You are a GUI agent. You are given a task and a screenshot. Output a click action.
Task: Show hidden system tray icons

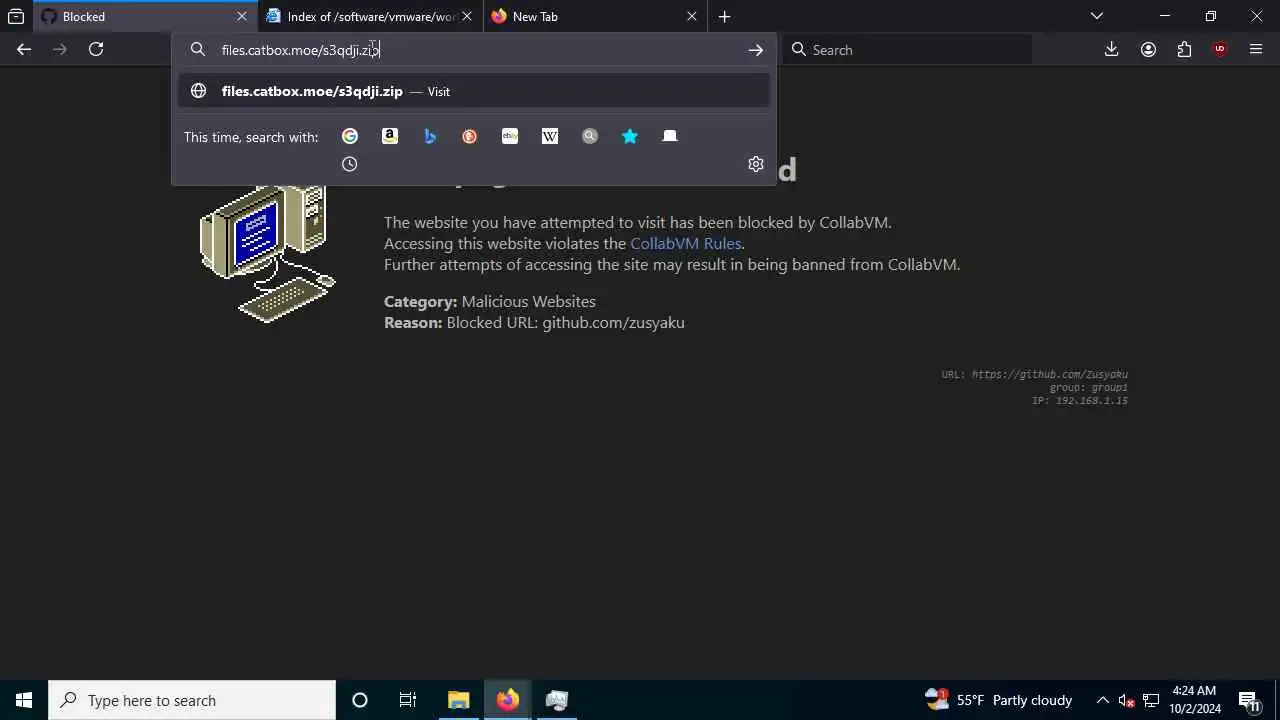(x=1102, y=700)
